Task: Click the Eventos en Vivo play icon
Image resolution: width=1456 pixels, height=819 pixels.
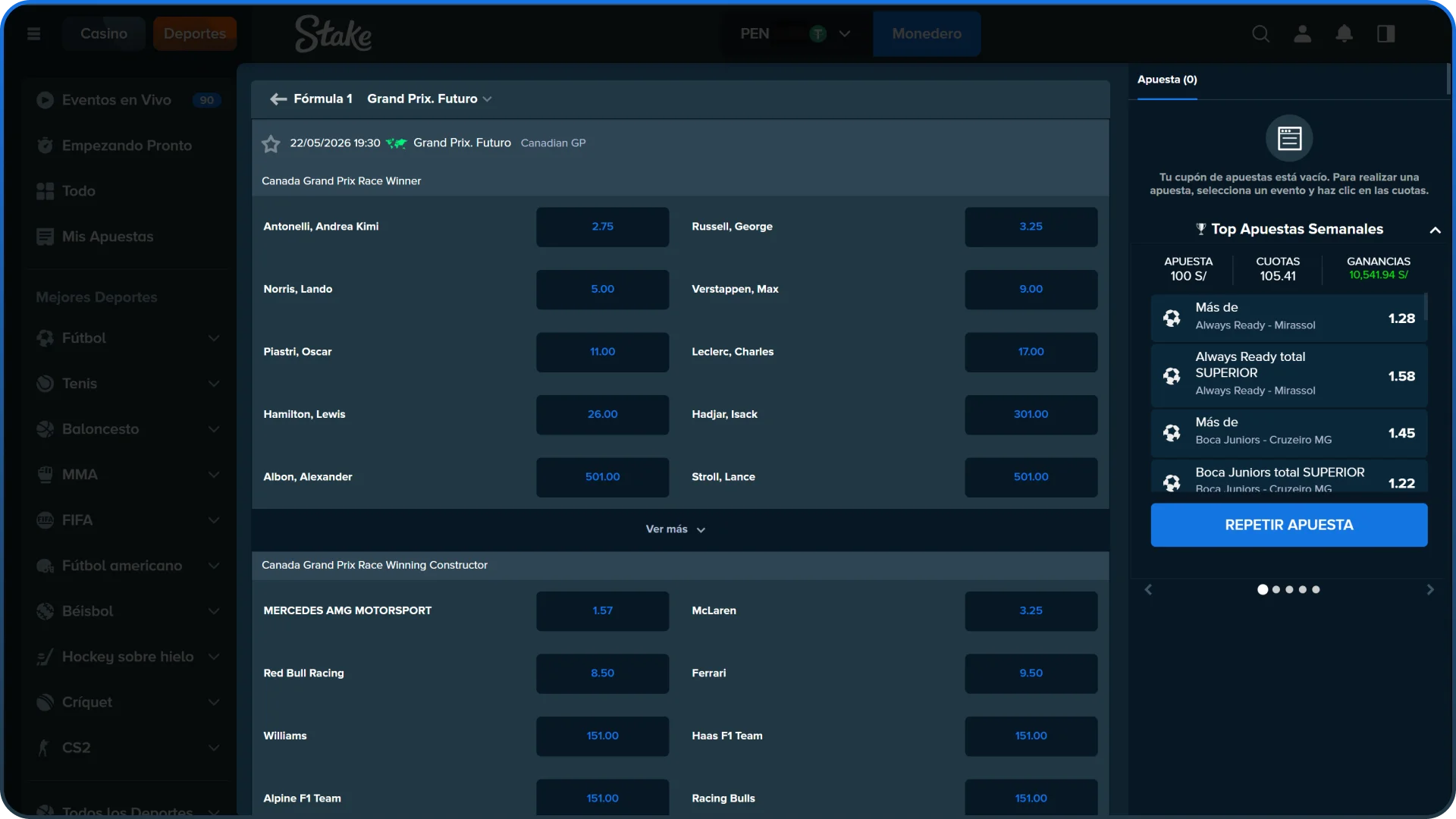Action: [x=45, y=100]
